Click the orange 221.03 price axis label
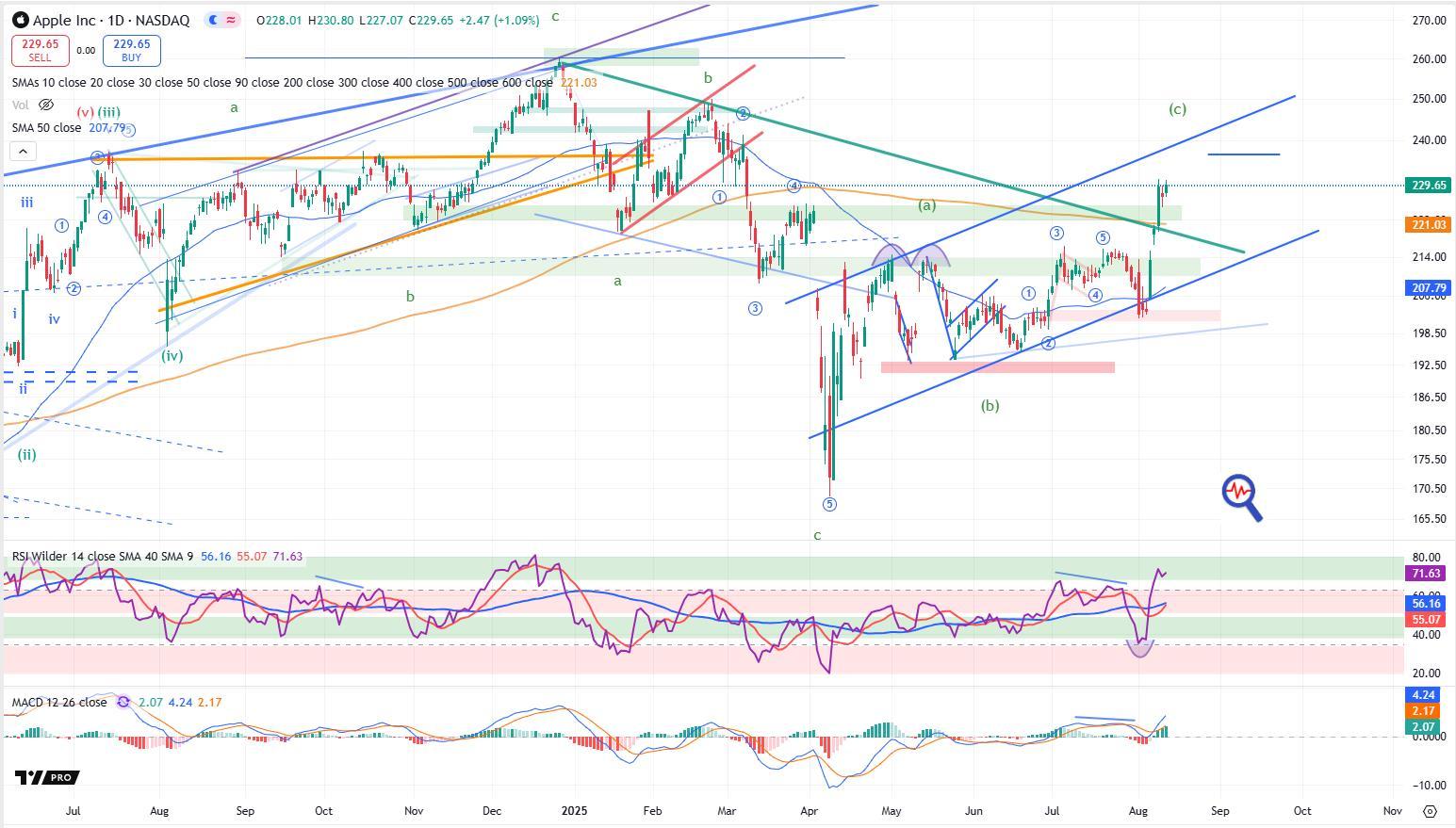Viewport: 1456px width, 828px height. point(1429,224)
